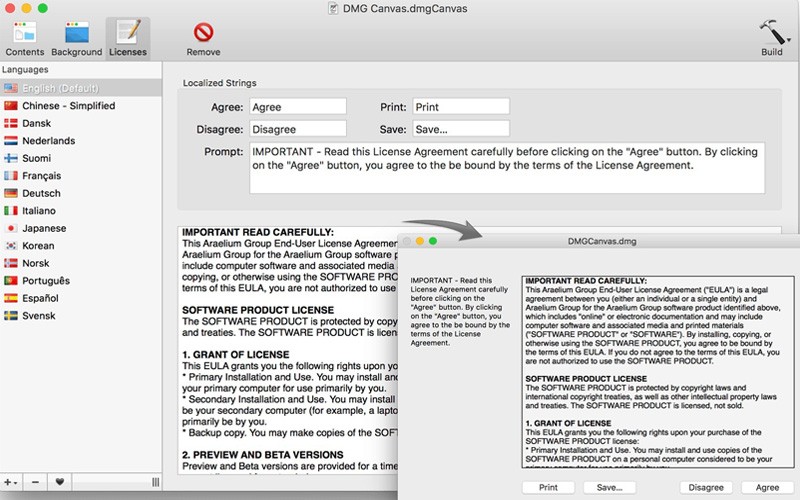Select the Svensk language row

tap(81, 316)
